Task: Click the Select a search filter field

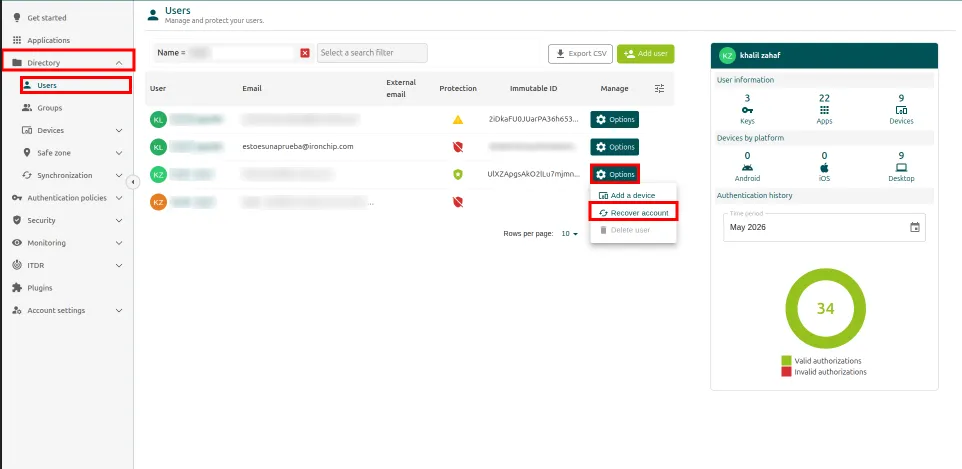Action: pyautogui.click(x=372, y=53)
